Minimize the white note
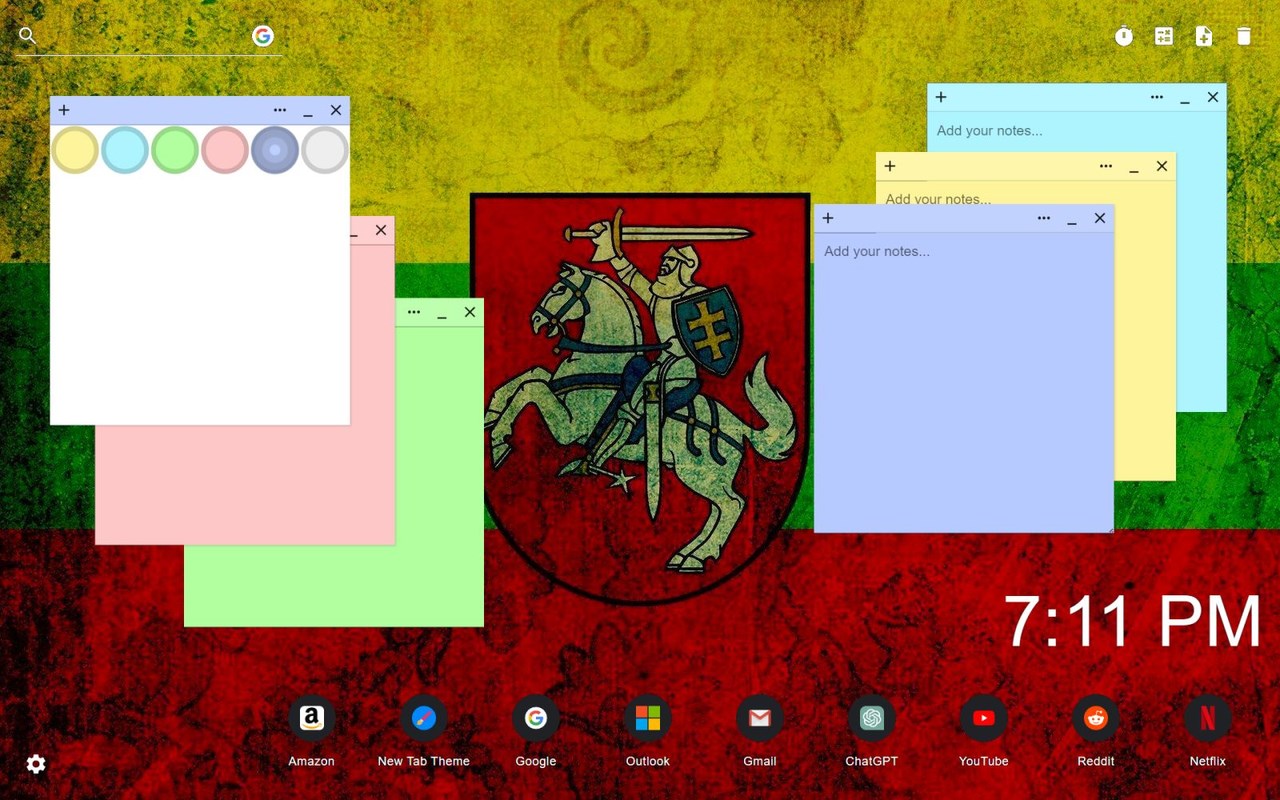Image resolution: width=1280 pixels, height=800 pixels. click(308, 112)
